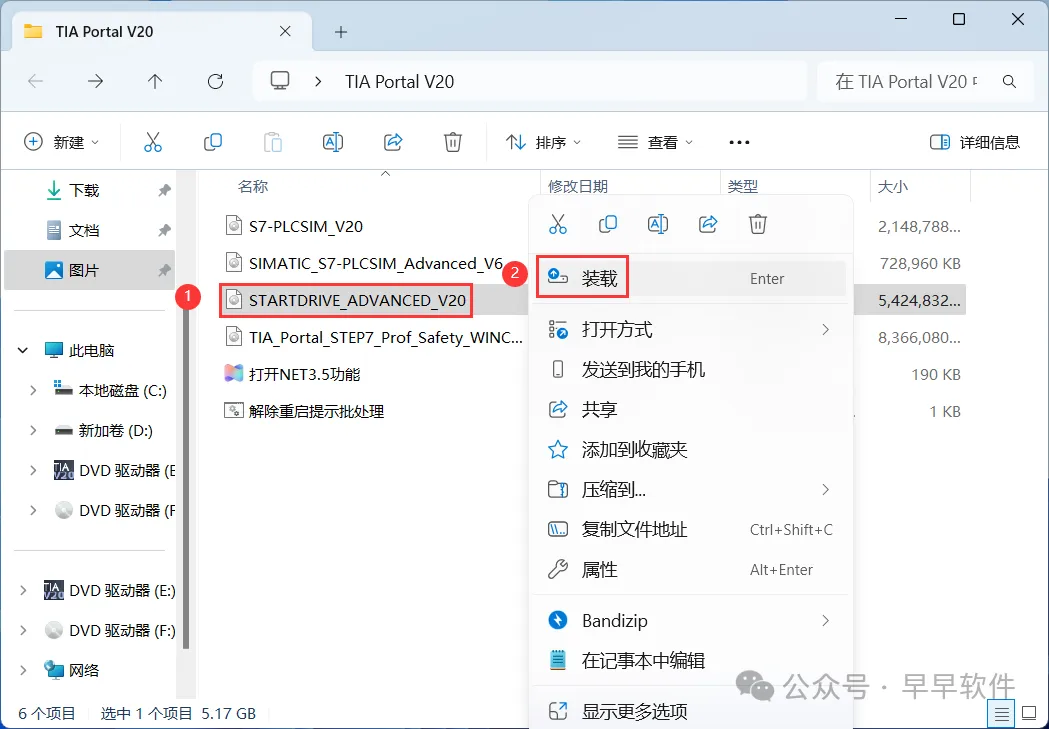Go forward with the right arrow
Screen dimensions: 1049x729
(96, 82)
